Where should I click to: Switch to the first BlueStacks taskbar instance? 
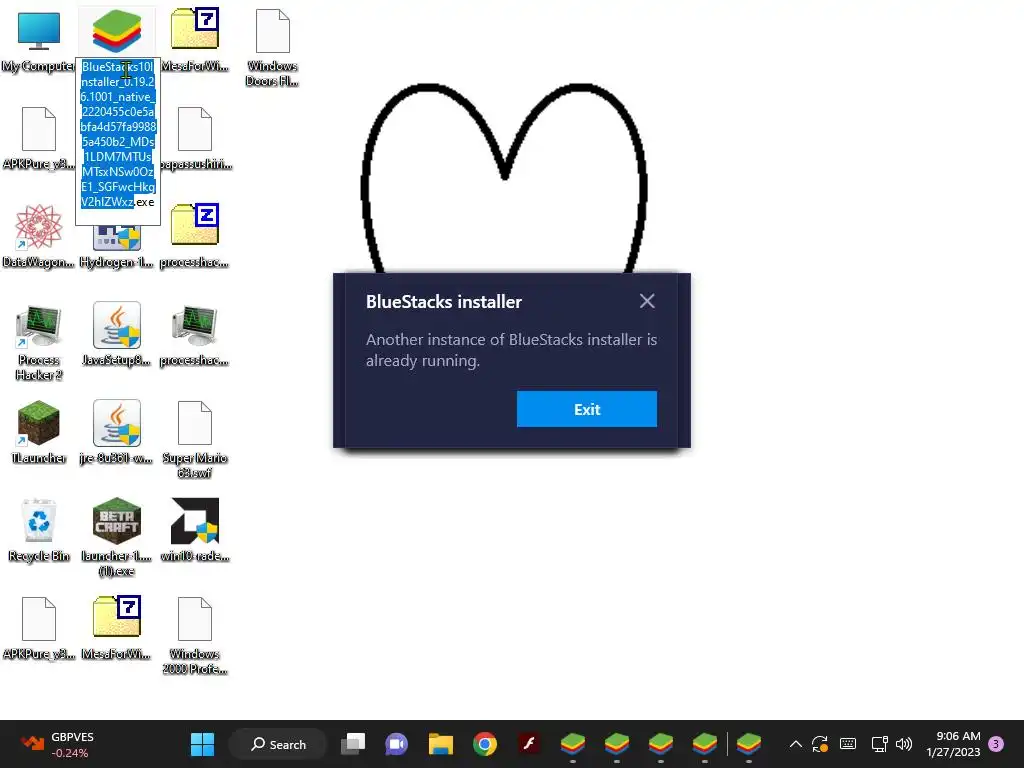(x=573, y=744)
